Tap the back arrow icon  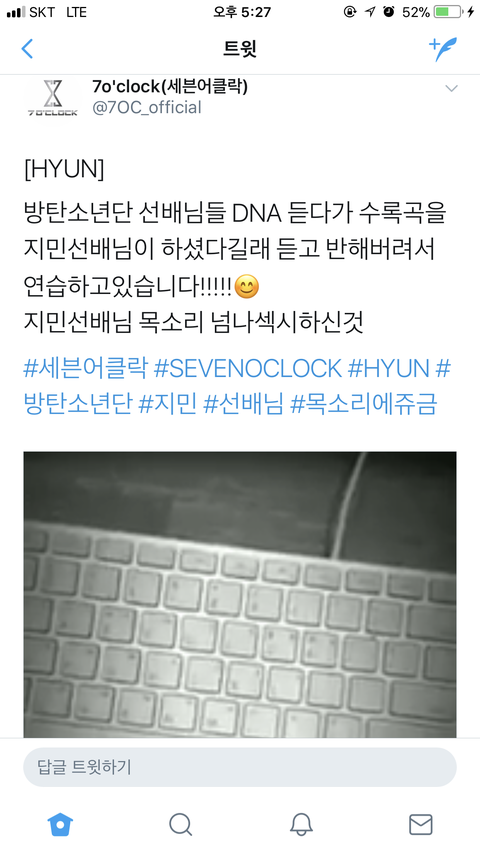27,48
